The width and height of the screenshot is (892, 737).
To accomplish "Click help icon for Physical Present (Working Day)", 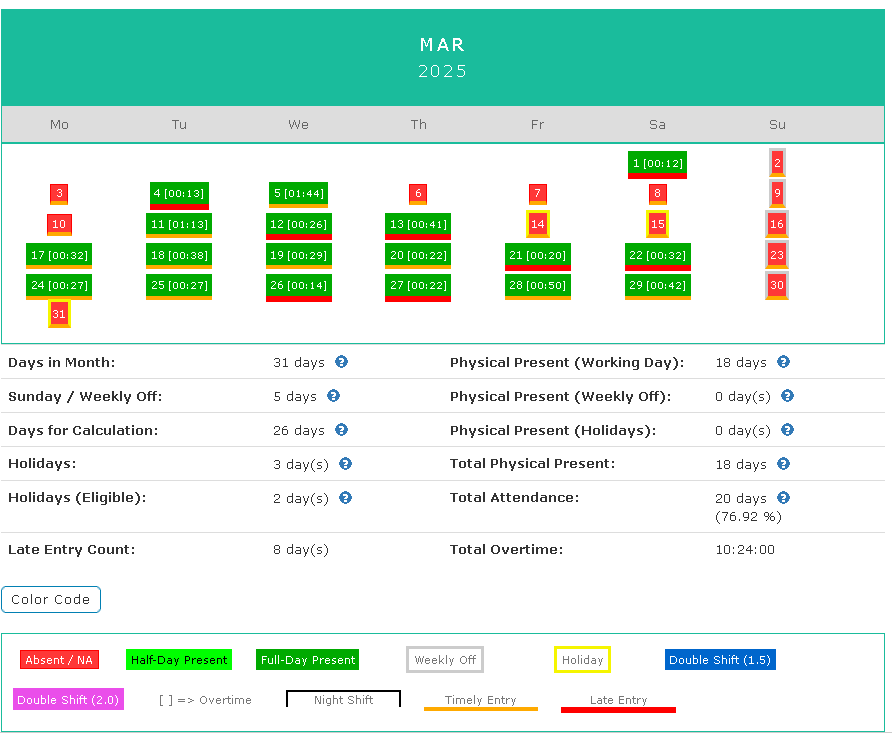I will (783, 362).
